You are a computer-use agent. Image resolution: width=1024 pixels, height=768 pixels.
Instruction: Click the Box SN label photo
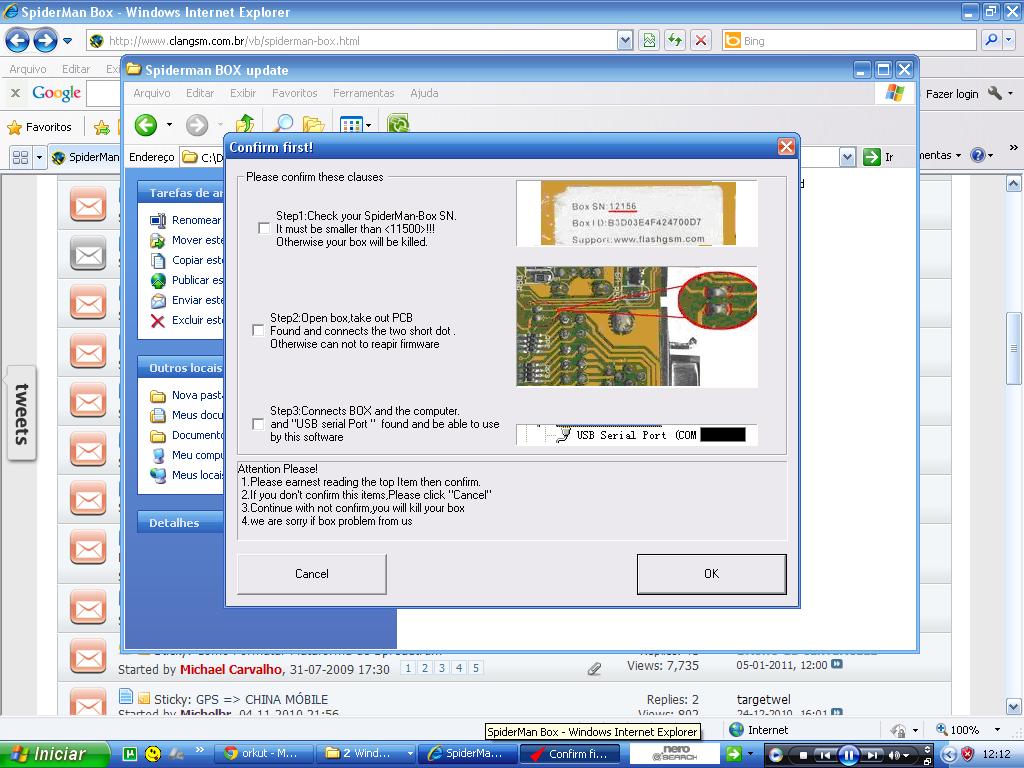click(x=637, y=214)
